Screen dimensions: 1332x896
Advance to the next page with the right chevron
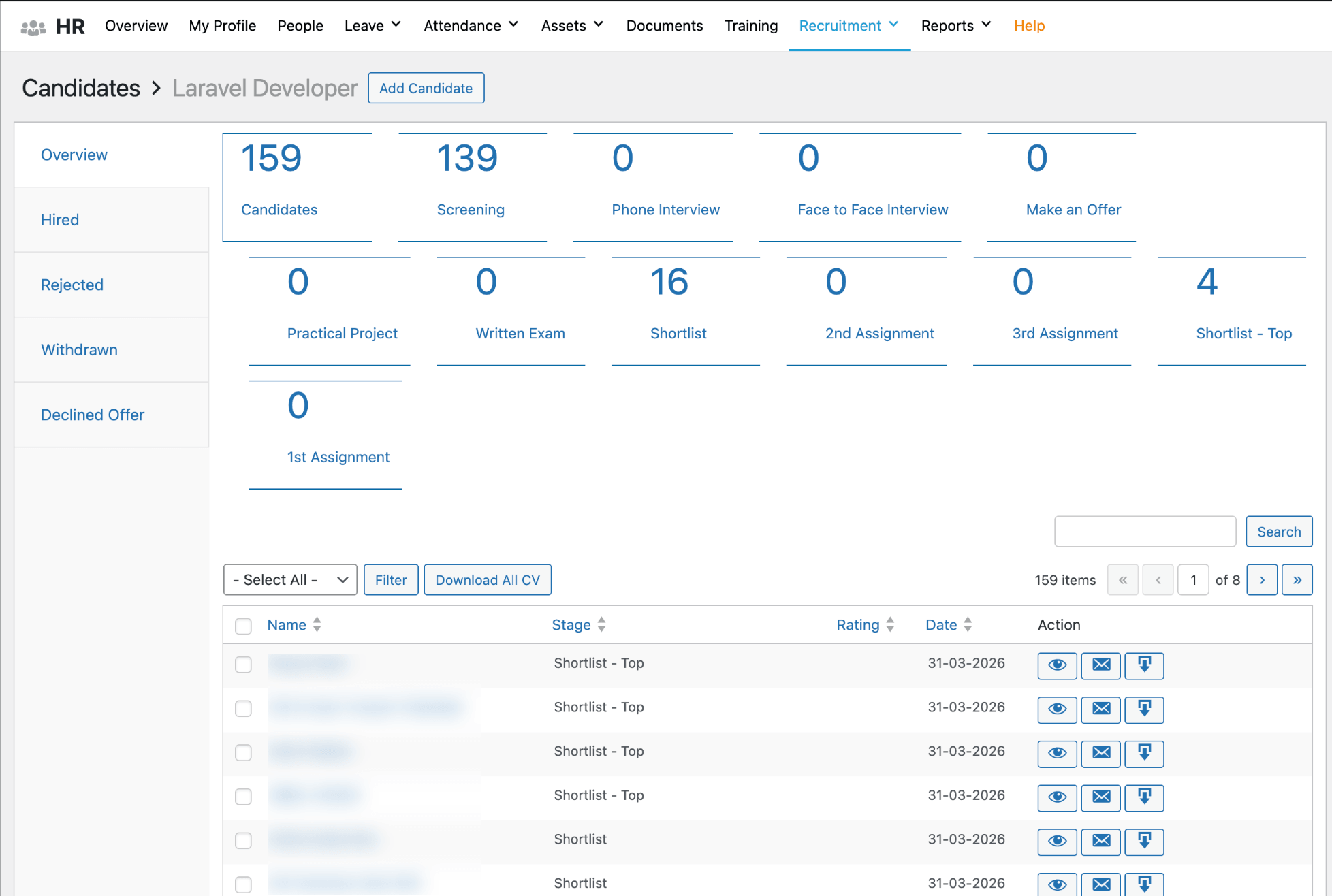coord(1262,579)
